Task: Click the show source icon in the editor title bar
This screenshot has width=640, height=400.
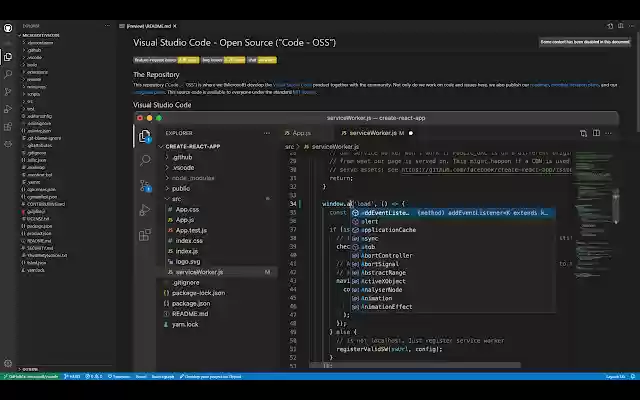Action: (610, 26)
